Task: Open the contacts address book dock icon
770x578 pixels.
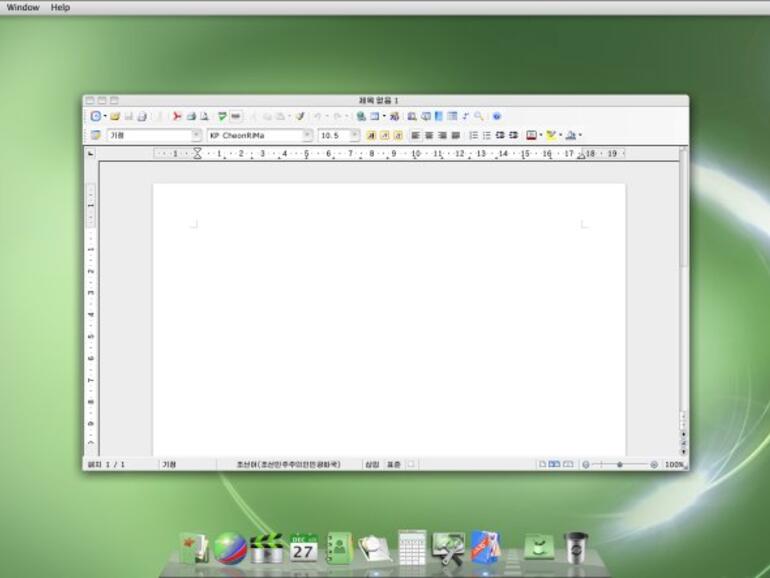Action: [x=339, y=548]
